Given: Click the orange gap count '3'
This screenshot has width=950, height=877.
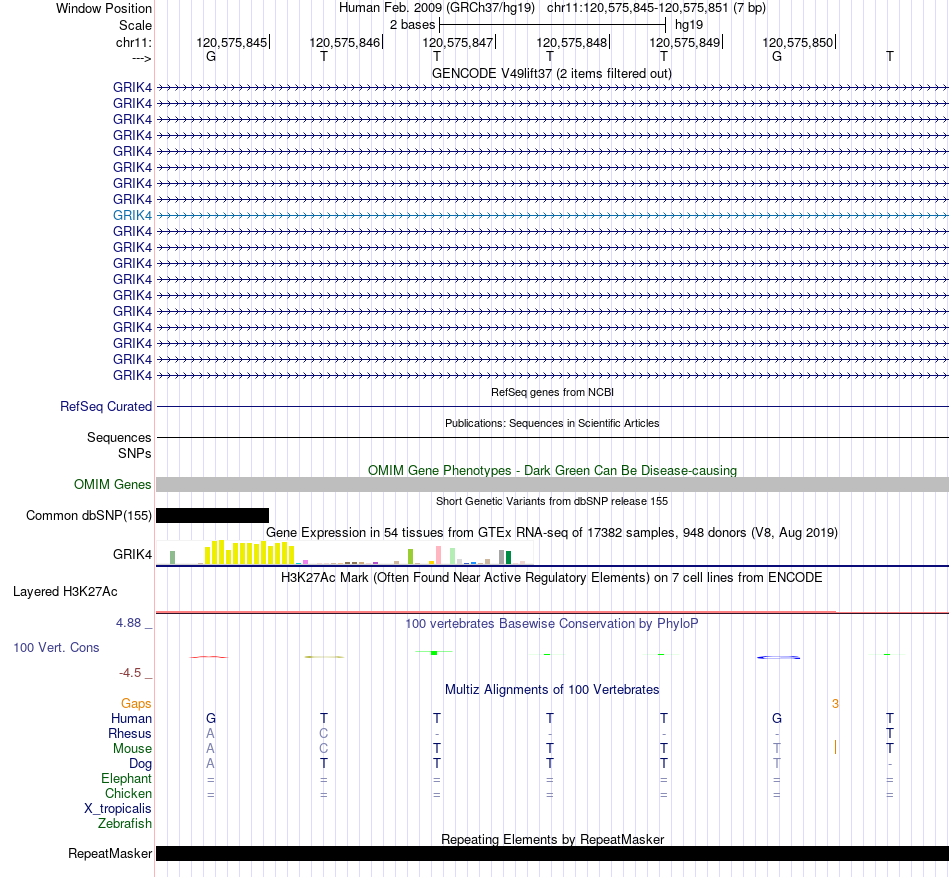Looking at the screenshot, I should [835, 704].
